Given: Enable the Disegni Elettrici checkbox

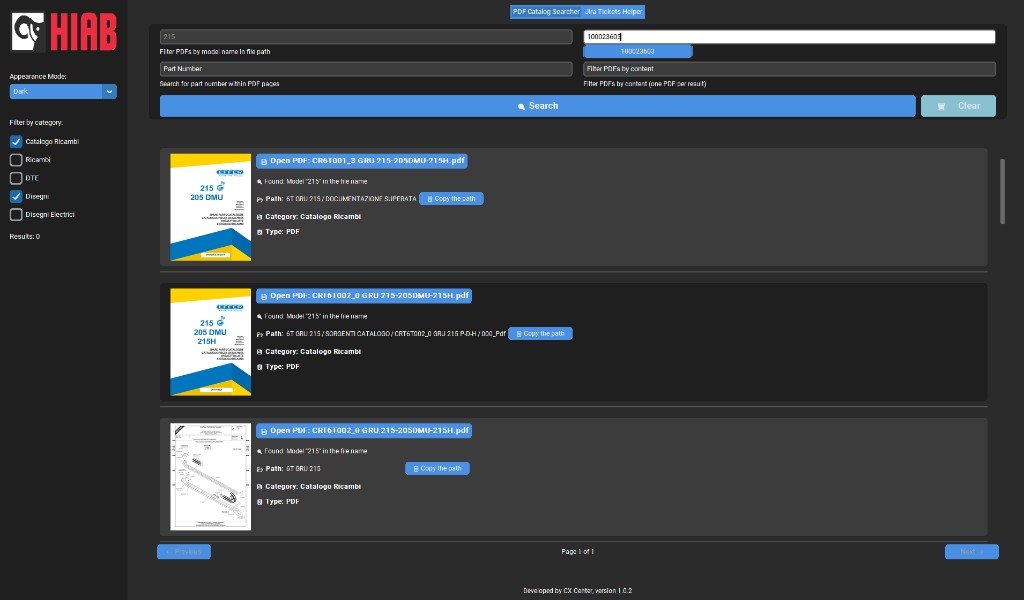Looking at the screenshot, I should tap(16, 215).
